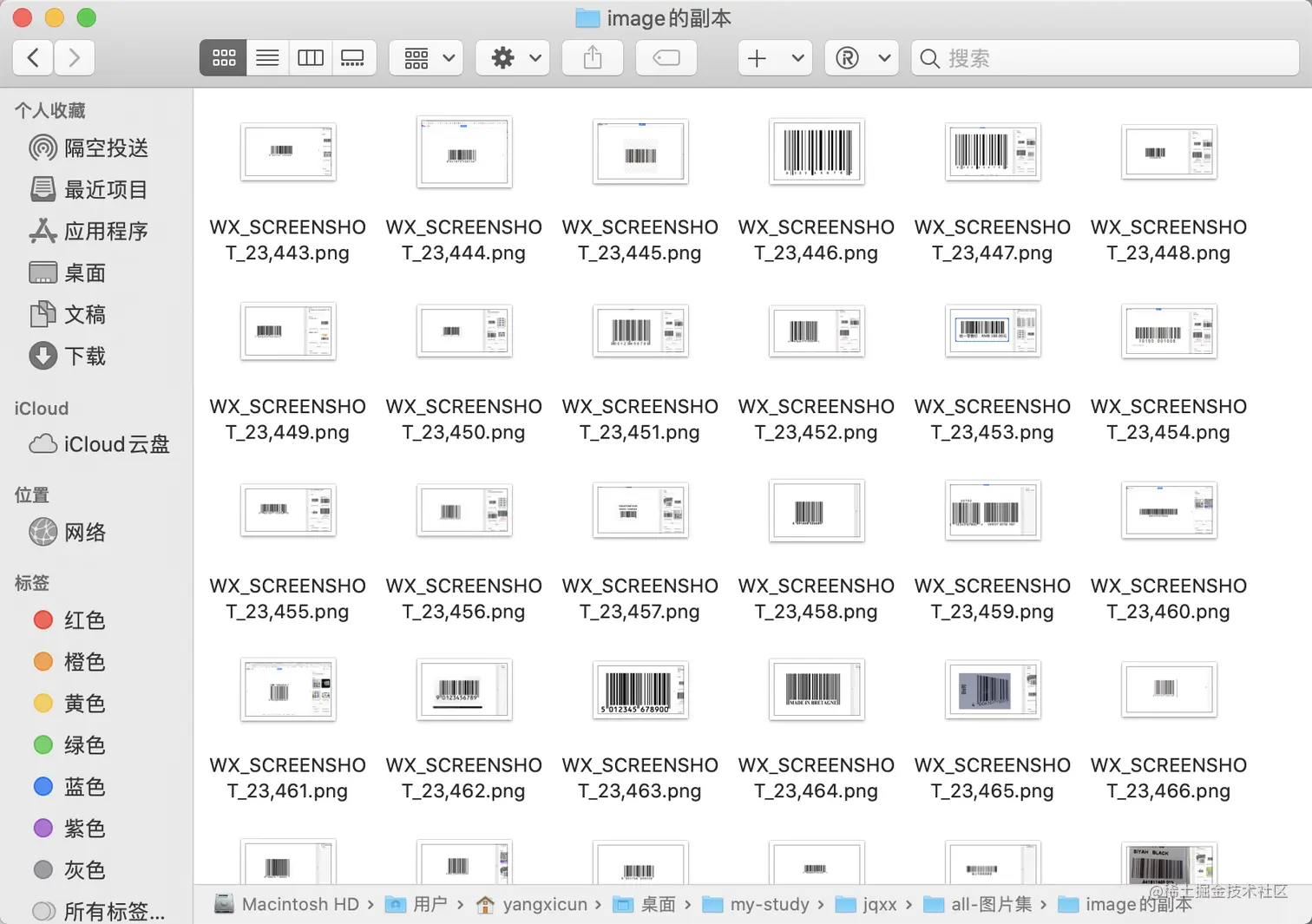1312x924 pixels.
Task: Select thumbnail of WX_SCREENSHOT_23,453.png
Action: tap(993, 331)
